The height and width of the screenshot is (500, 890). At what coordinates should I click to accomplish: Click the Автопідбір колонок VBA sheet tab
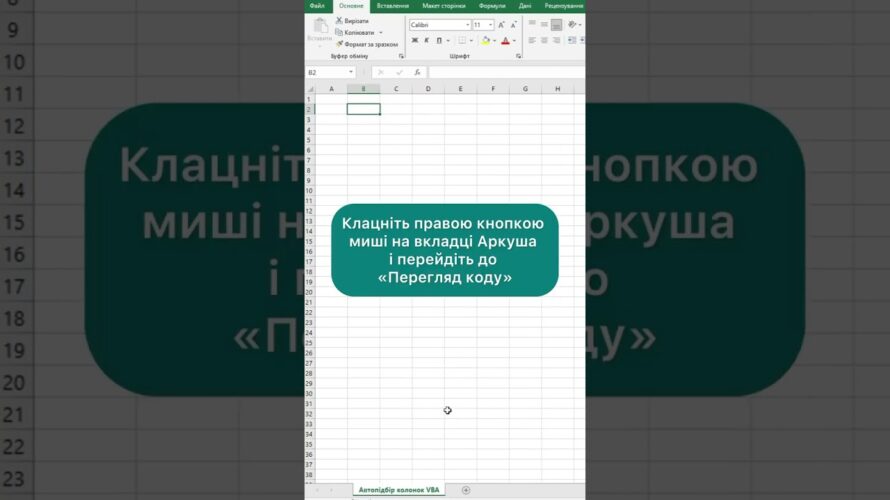pyautogui.click(x=398, y=490)
